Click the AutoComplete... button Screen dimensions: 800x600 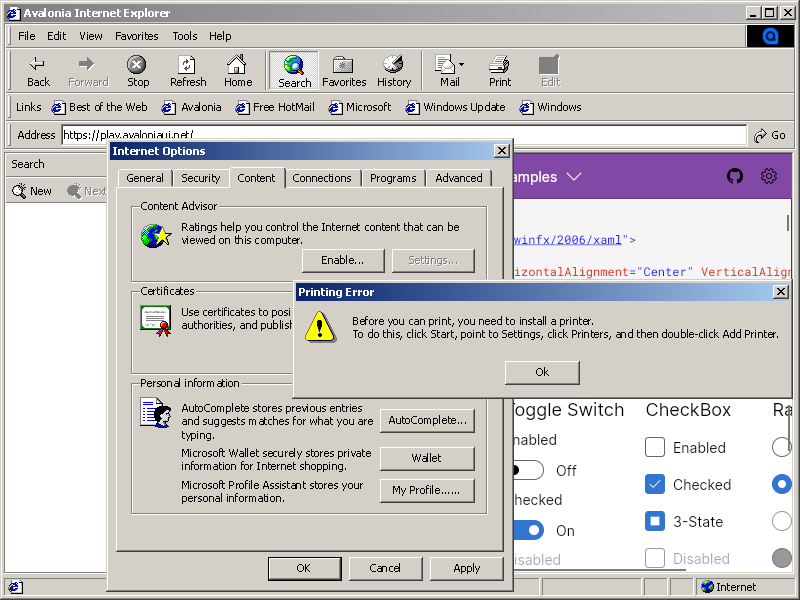[428, 420]
